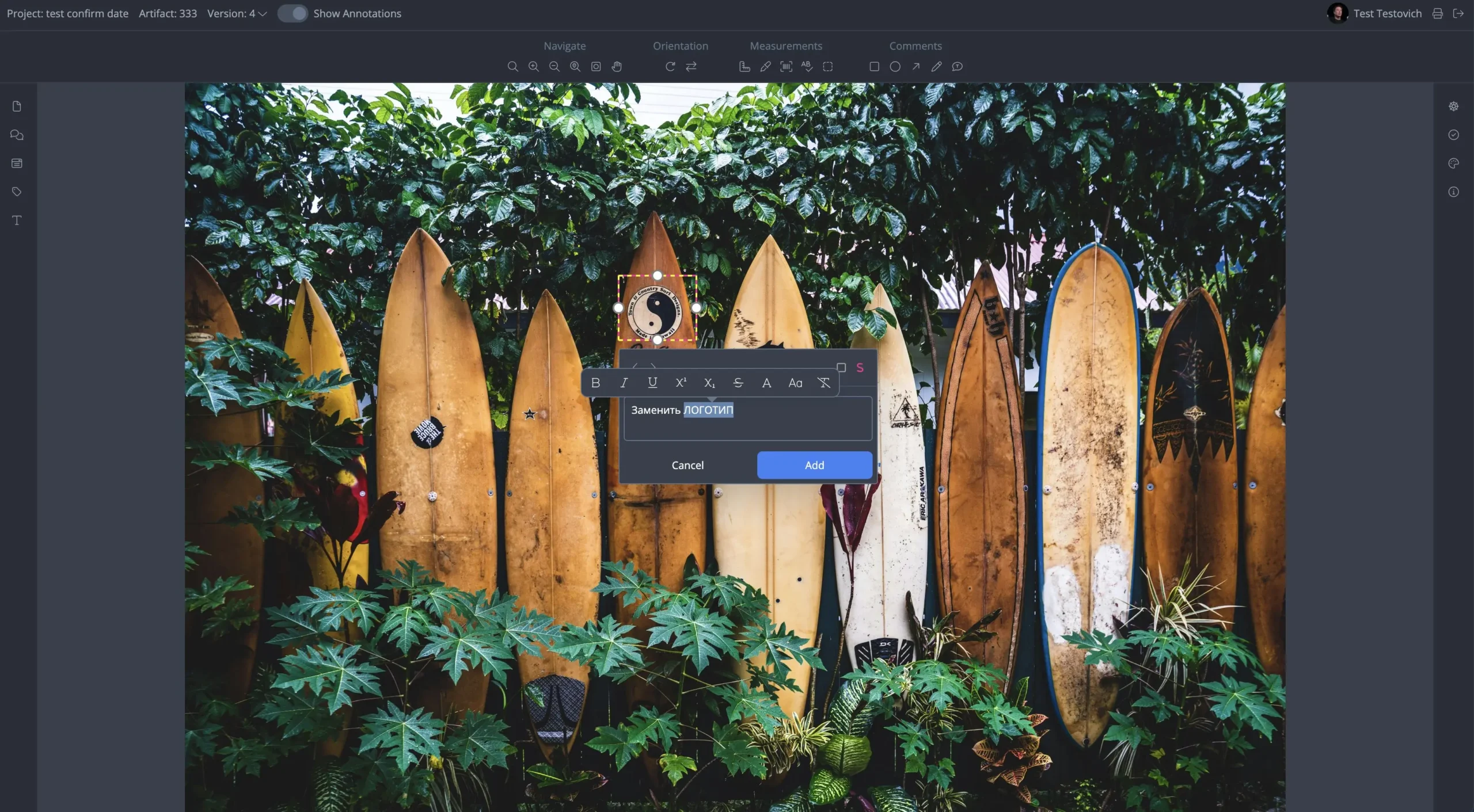Select the ruler measurement tool
Screen dimensions: 1474x812
pos(744,67)
